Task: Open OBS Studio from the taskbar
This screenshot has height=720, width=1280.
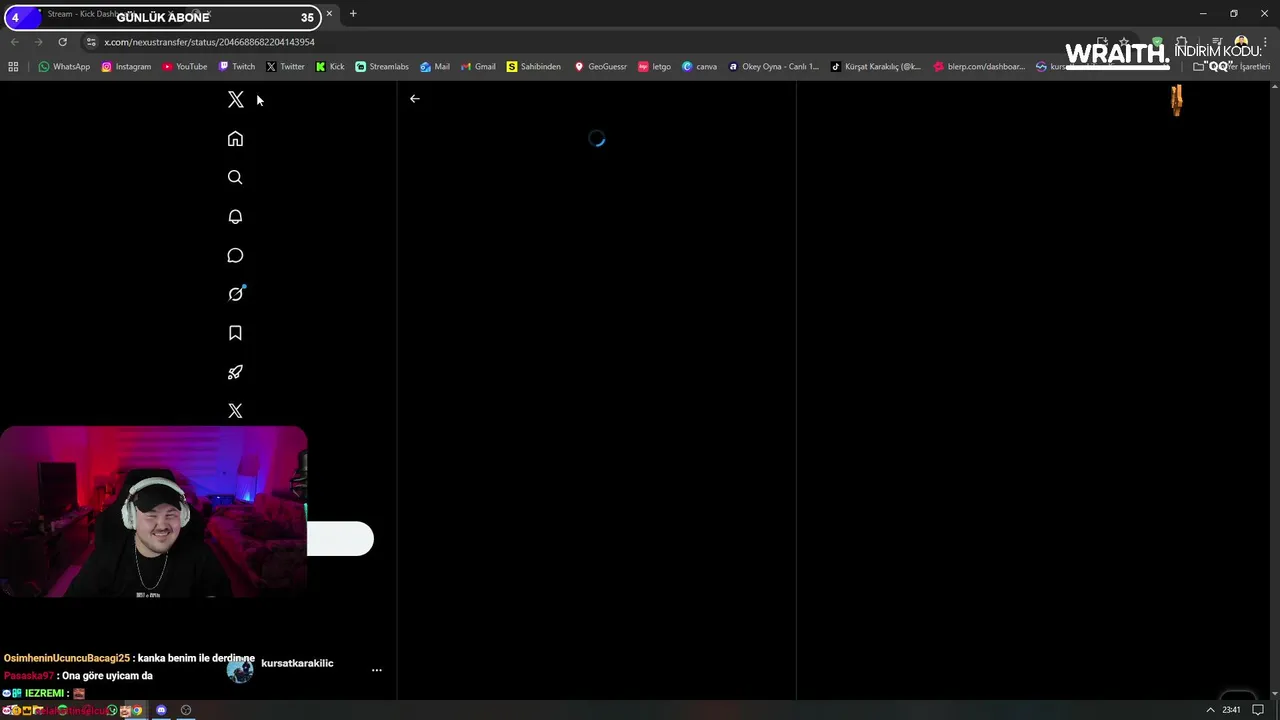Action: pyautogui.click(x=186, y=711)
